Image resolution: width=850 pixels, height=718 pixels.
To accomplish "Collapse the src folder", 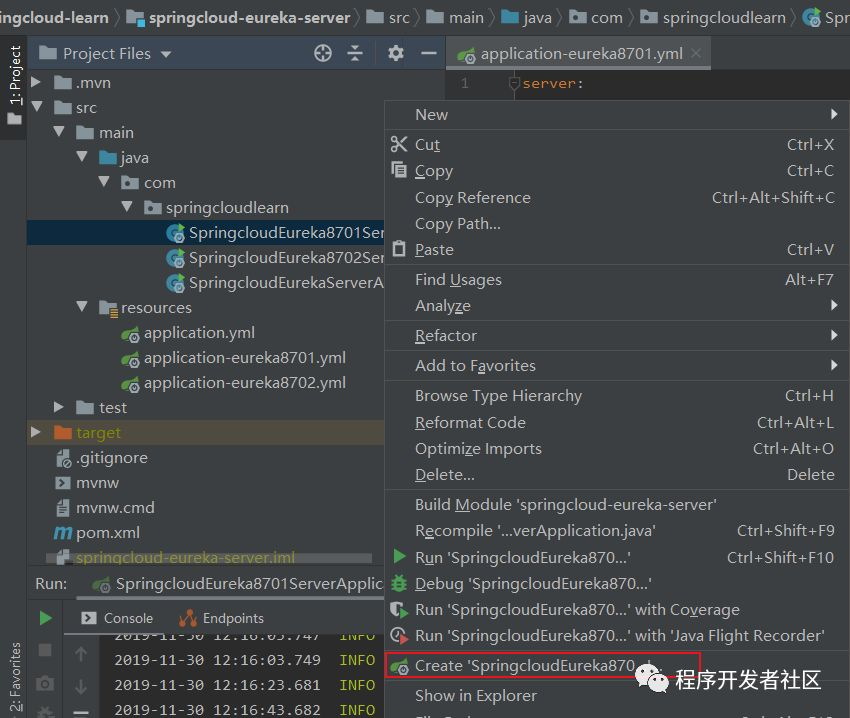I will [x=37, y=107].
